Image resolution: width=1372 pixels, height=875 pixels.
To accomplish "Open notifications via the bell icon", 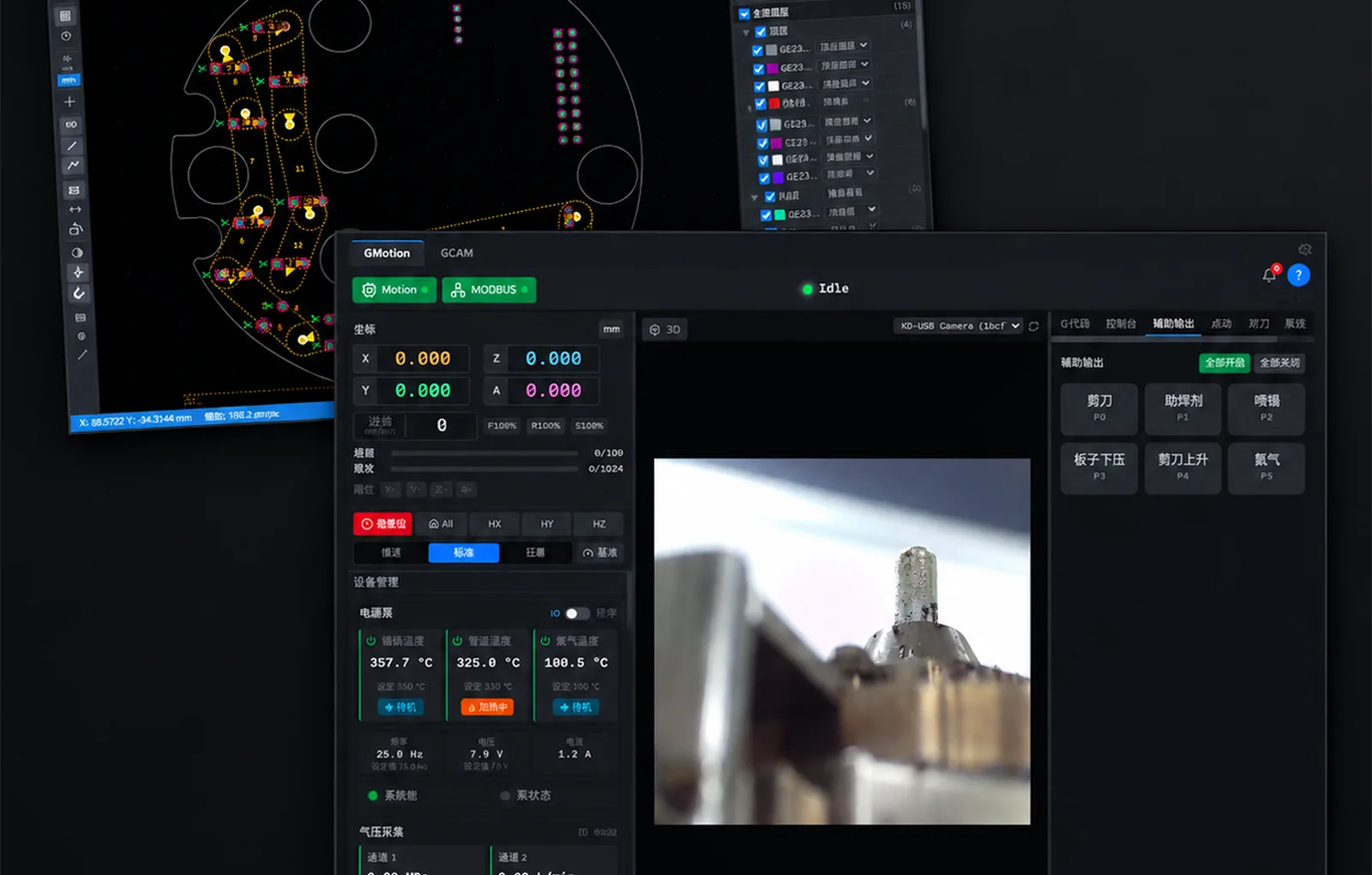I will point(1269,275).
